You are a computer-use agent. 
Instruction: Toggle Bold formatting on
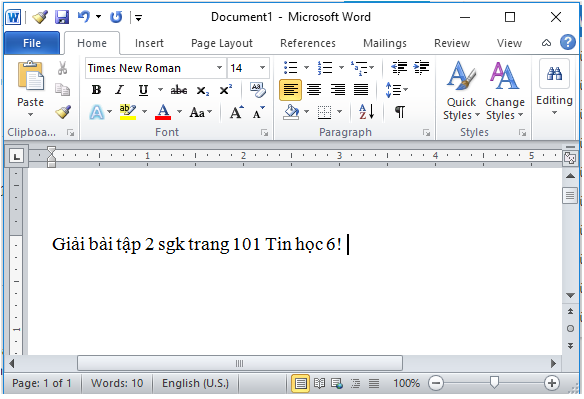point(96,90)
